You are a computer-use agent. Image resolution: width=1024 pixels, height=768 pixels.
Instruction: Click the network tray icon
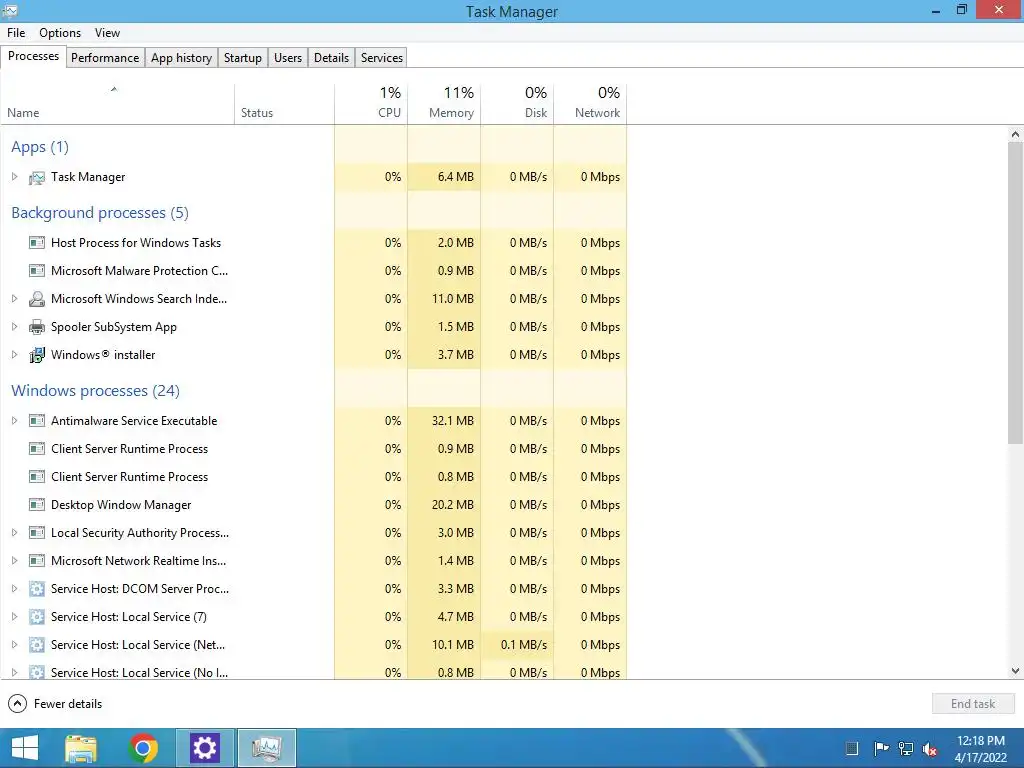906,748
